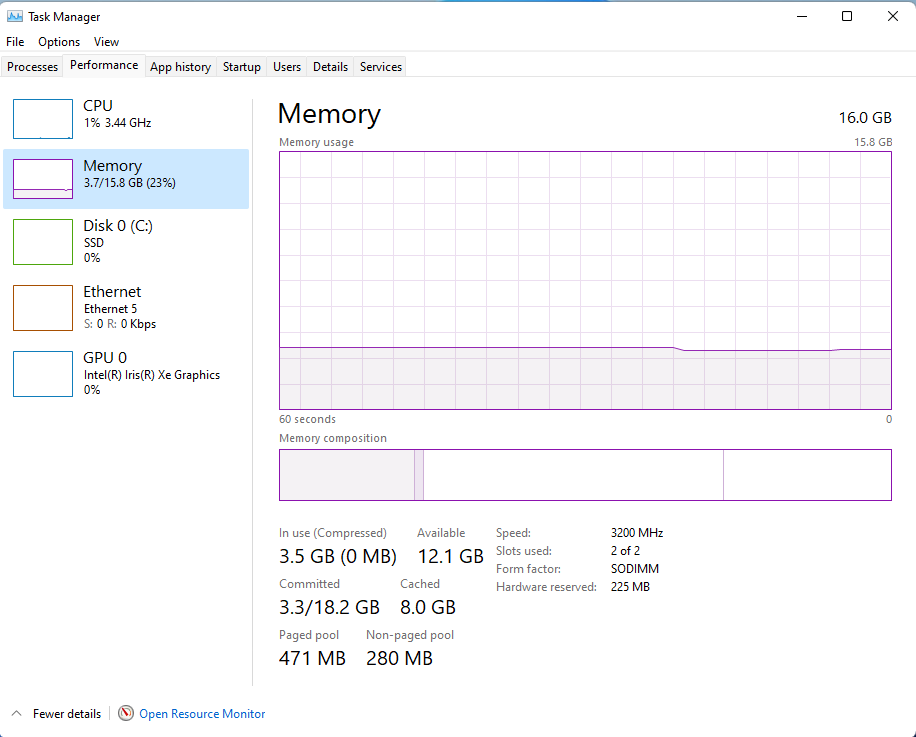Click the '225 MB' hardware reserved value
The height and width of the screenshot is (737, 916).
[x=630, y=587]
